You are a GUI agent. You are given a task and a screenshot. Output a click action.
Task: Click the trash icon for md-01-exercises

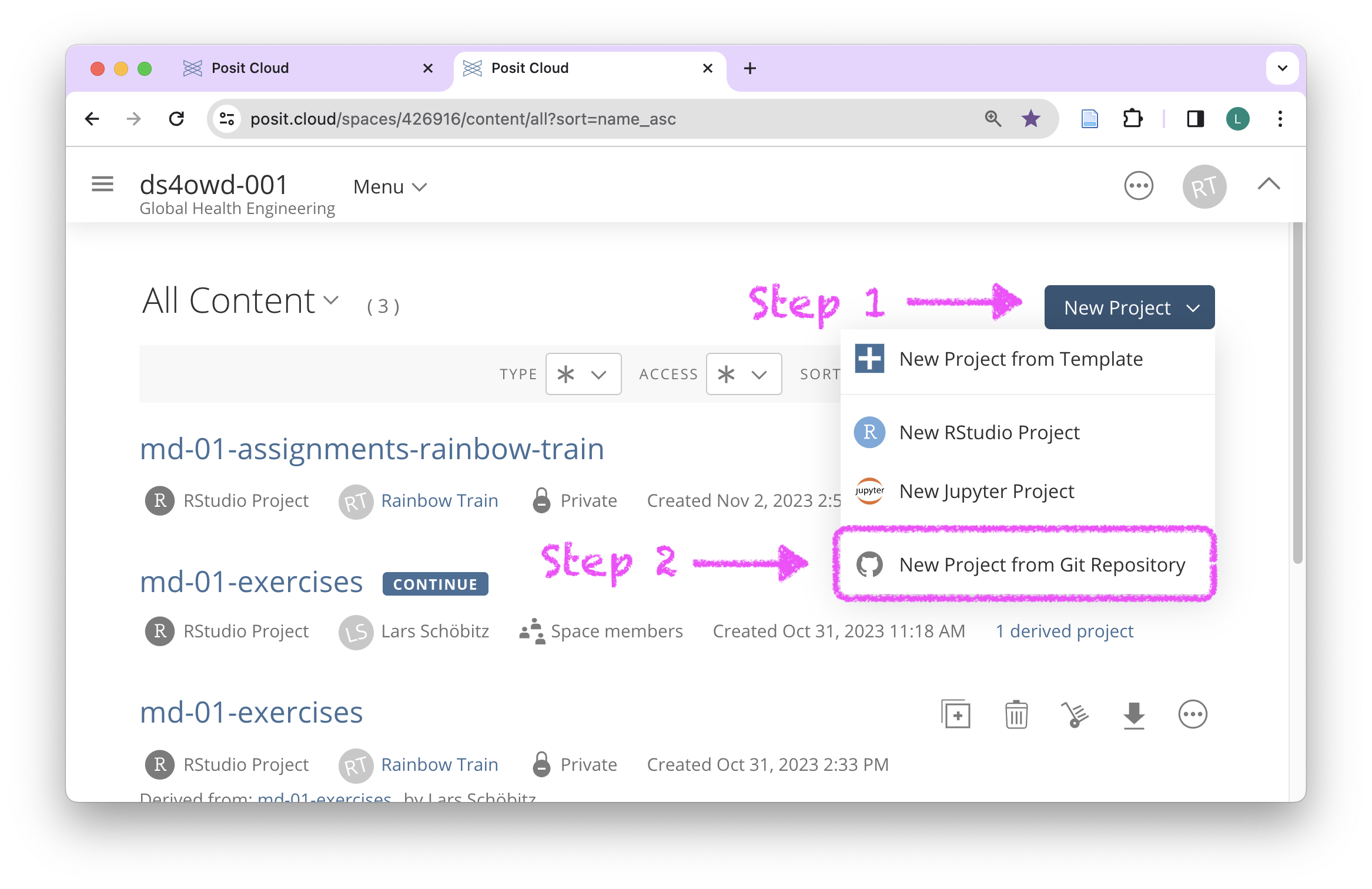pos(1016,714)
